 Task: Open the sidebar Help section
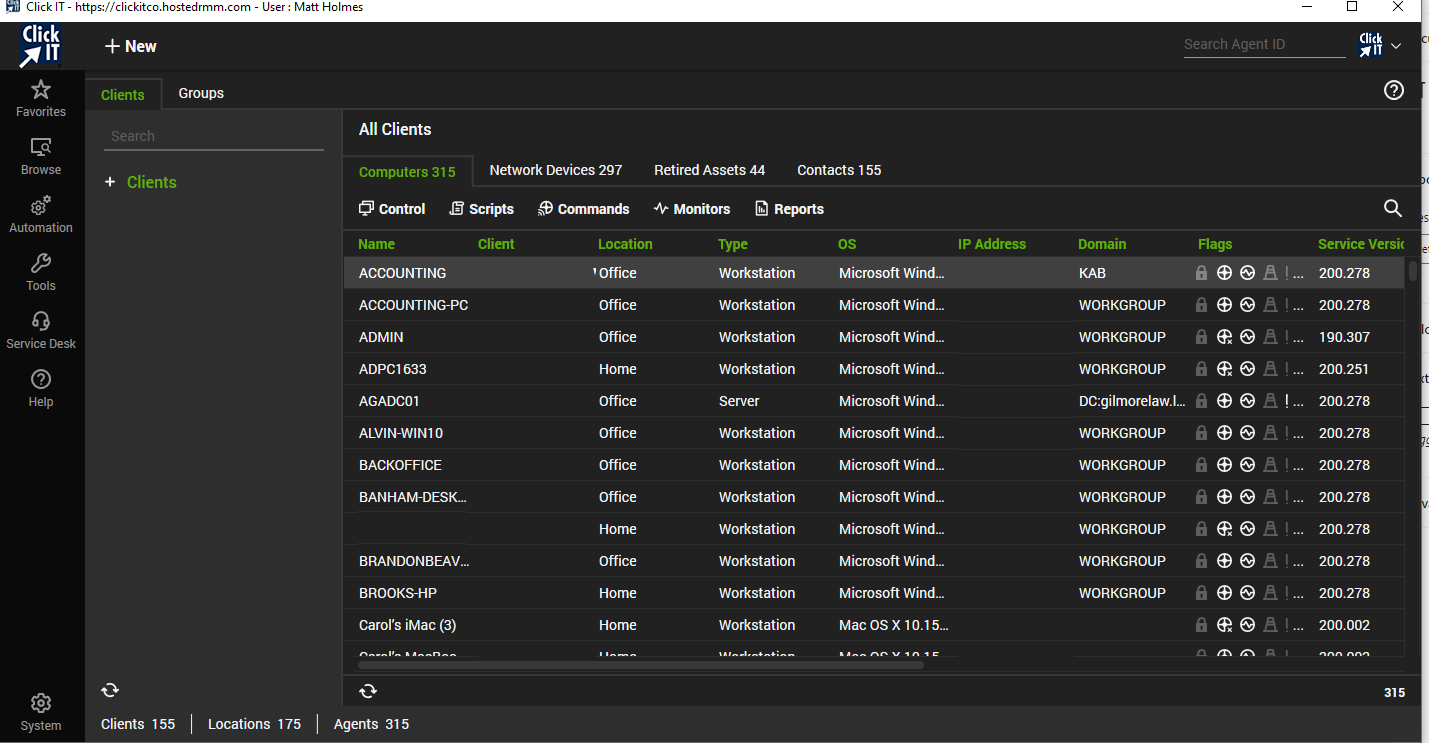click(41, 389)
